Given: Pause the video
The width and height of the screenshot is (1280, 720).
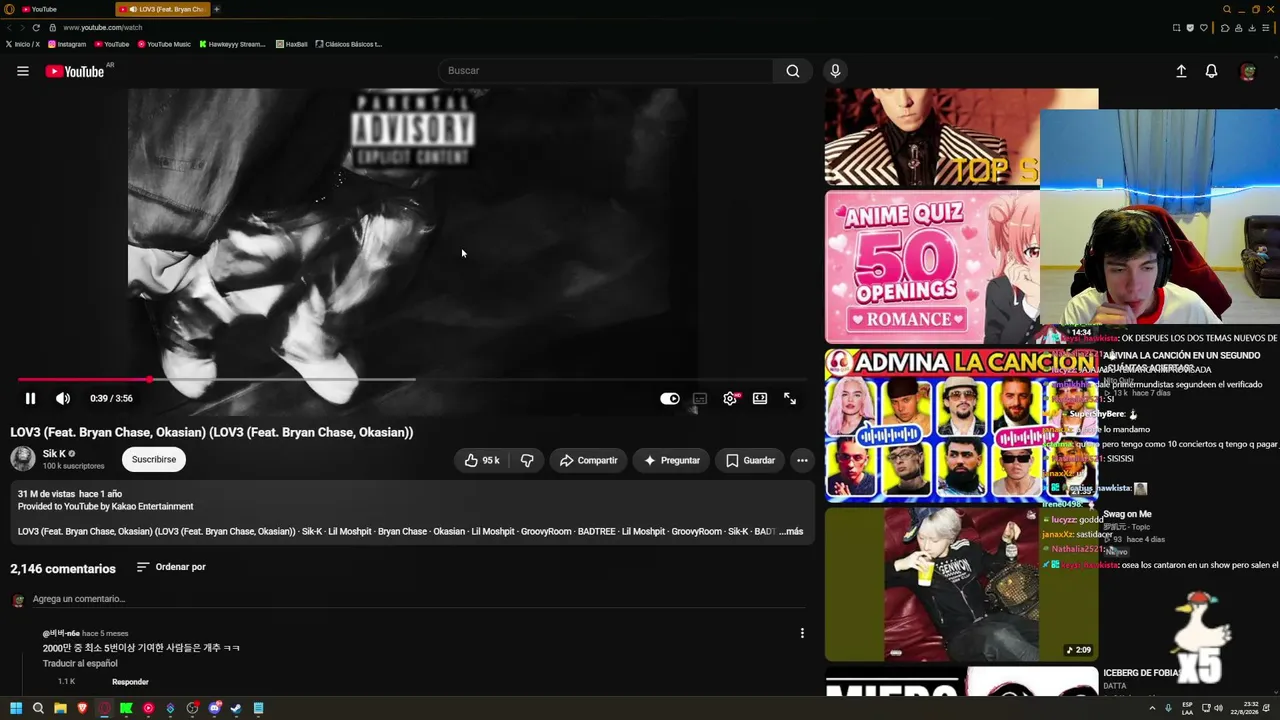Looking at the screenshot, I should tap(30, 398).
